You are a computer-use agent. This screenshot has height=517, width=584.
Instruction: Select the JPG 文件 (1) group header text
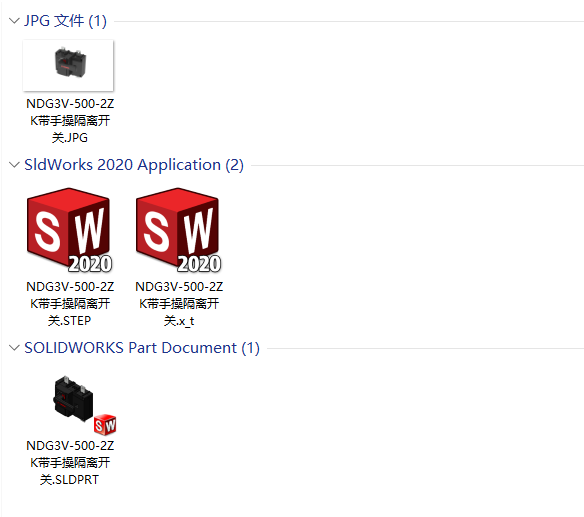pos(66,21)
